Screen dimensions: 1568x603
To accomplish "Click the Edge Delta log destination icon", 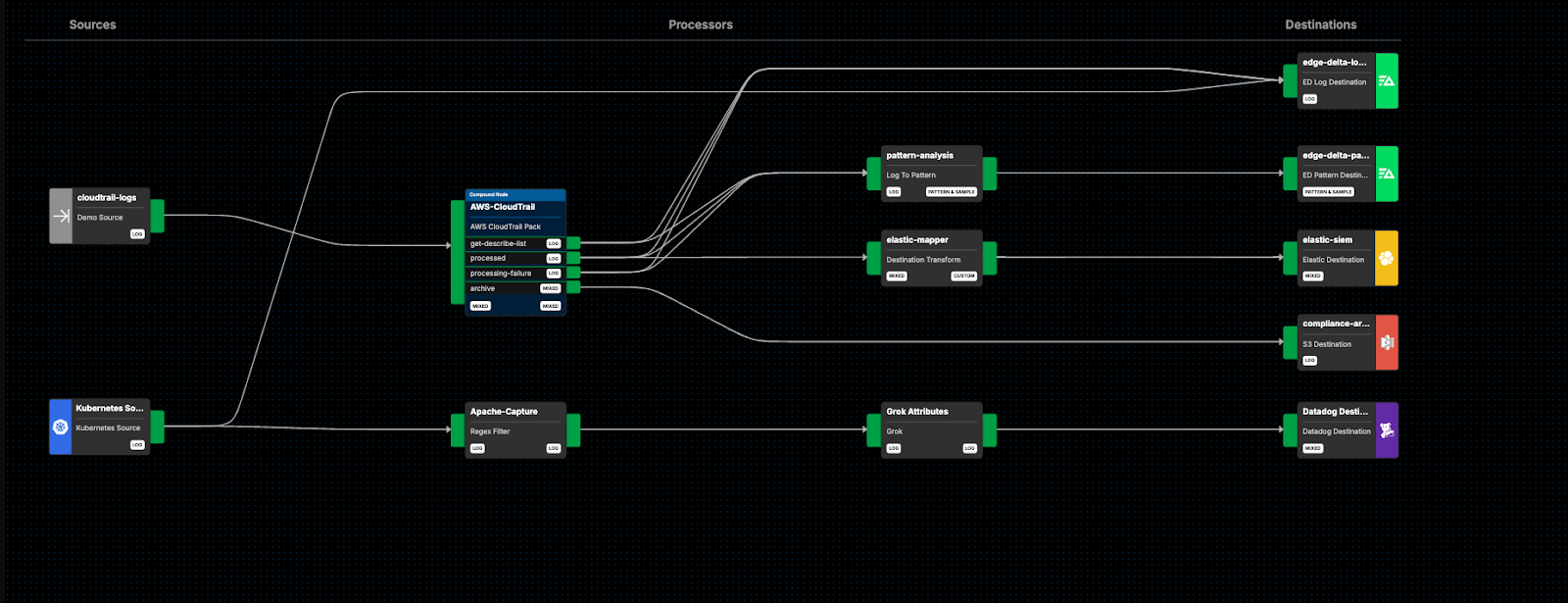I will pos(1387,81).
